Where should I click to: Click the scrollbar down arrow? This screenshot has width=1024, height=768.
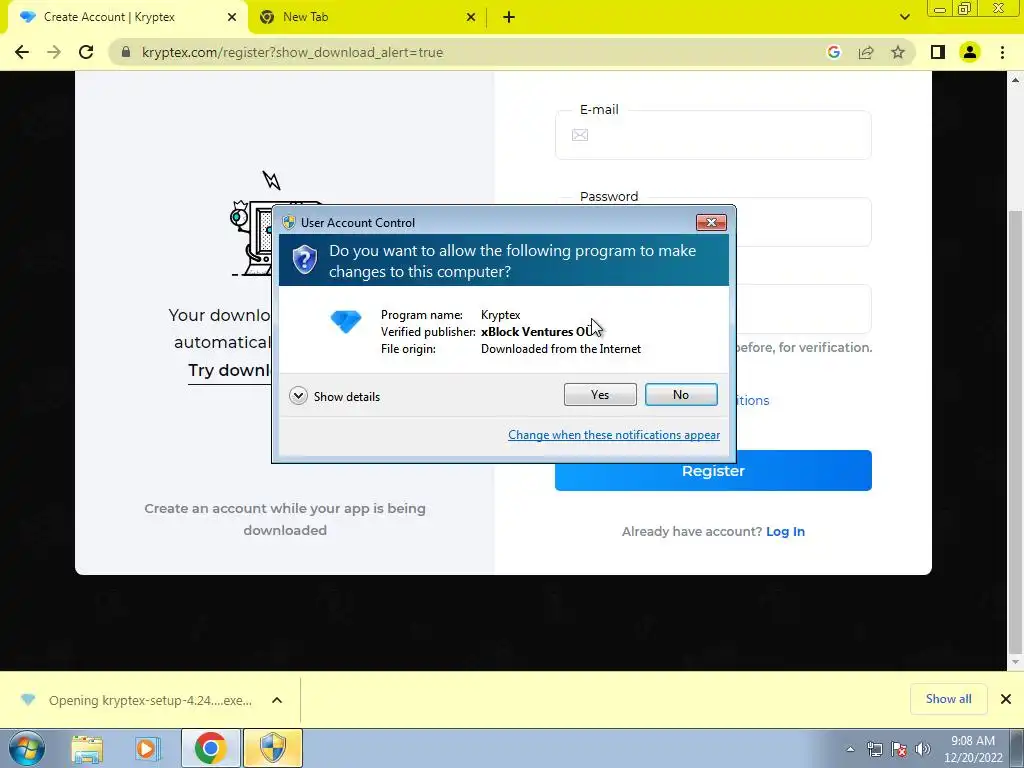tap(1015, 662)
